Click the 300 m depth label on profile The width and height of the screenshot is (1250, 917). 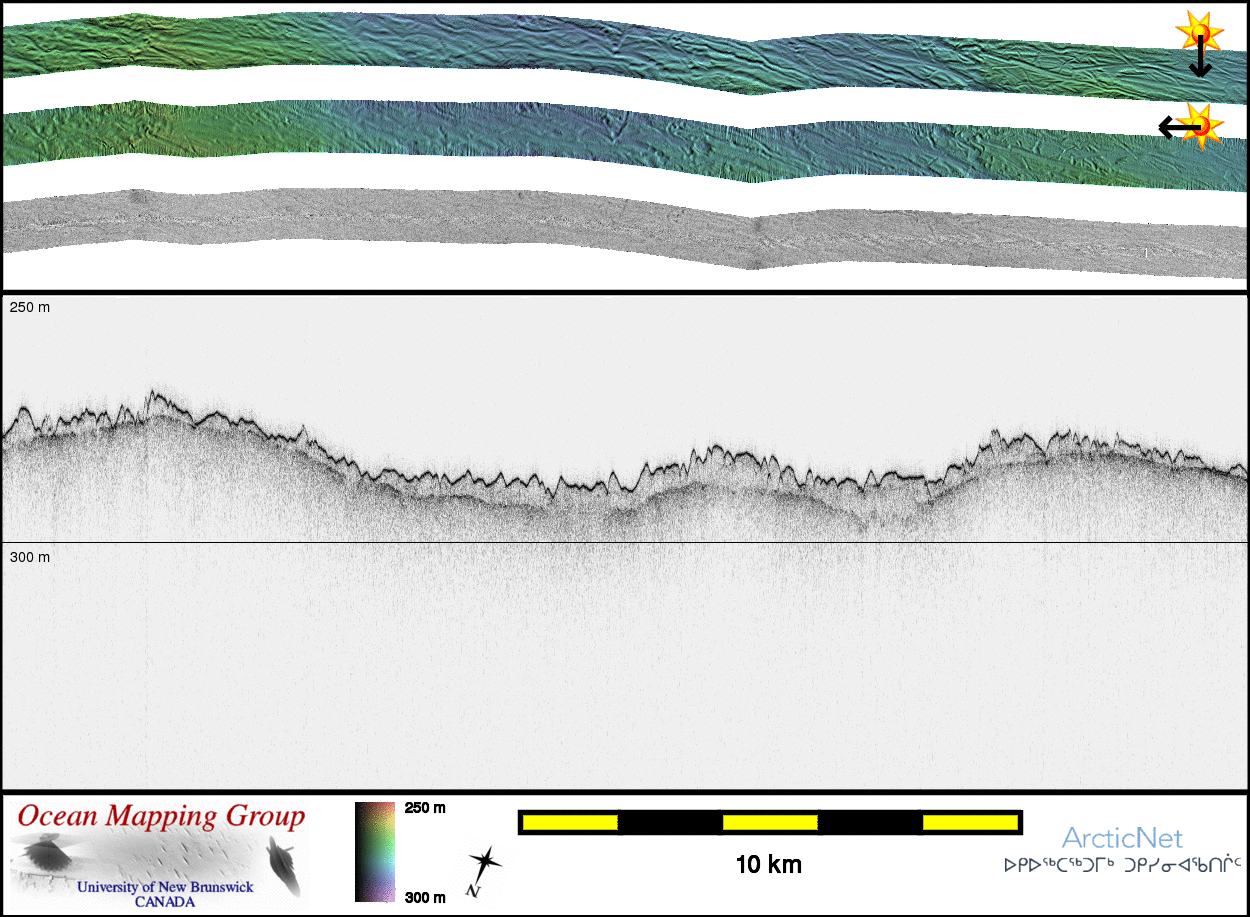(30, 556)
